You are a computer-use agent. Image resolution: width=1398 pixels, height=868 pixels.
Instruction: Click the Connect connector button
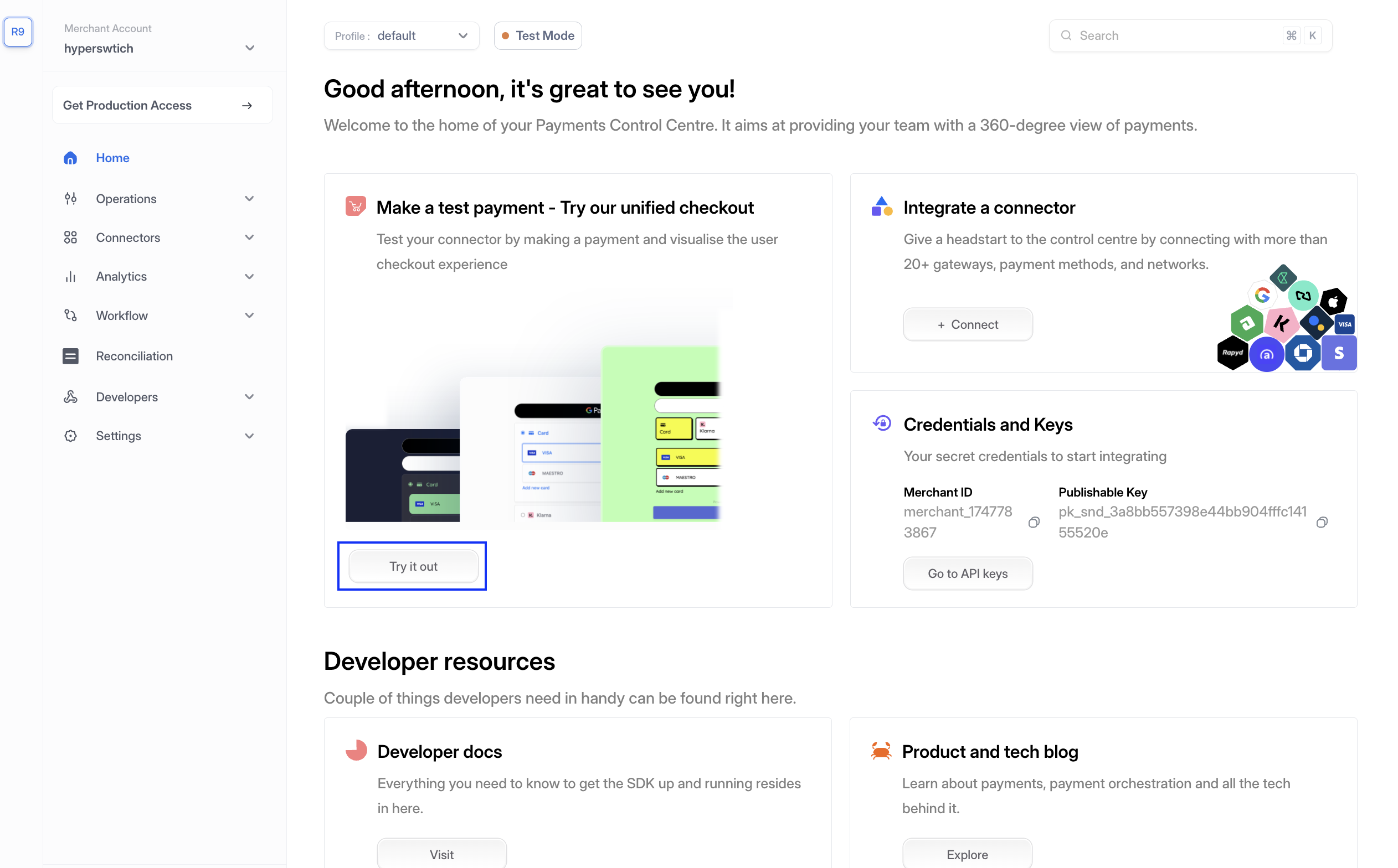click(x=967, y=324)
